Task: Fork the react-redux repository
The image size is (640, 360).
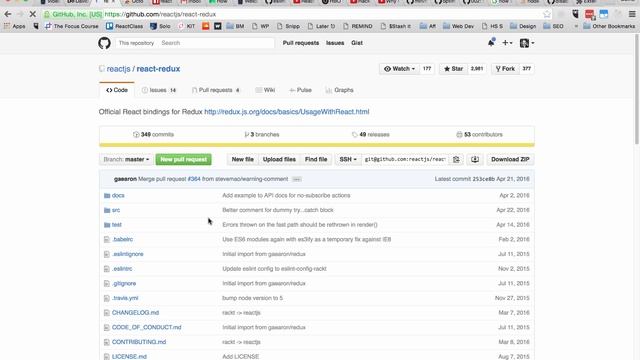Action: pos(505,69)
